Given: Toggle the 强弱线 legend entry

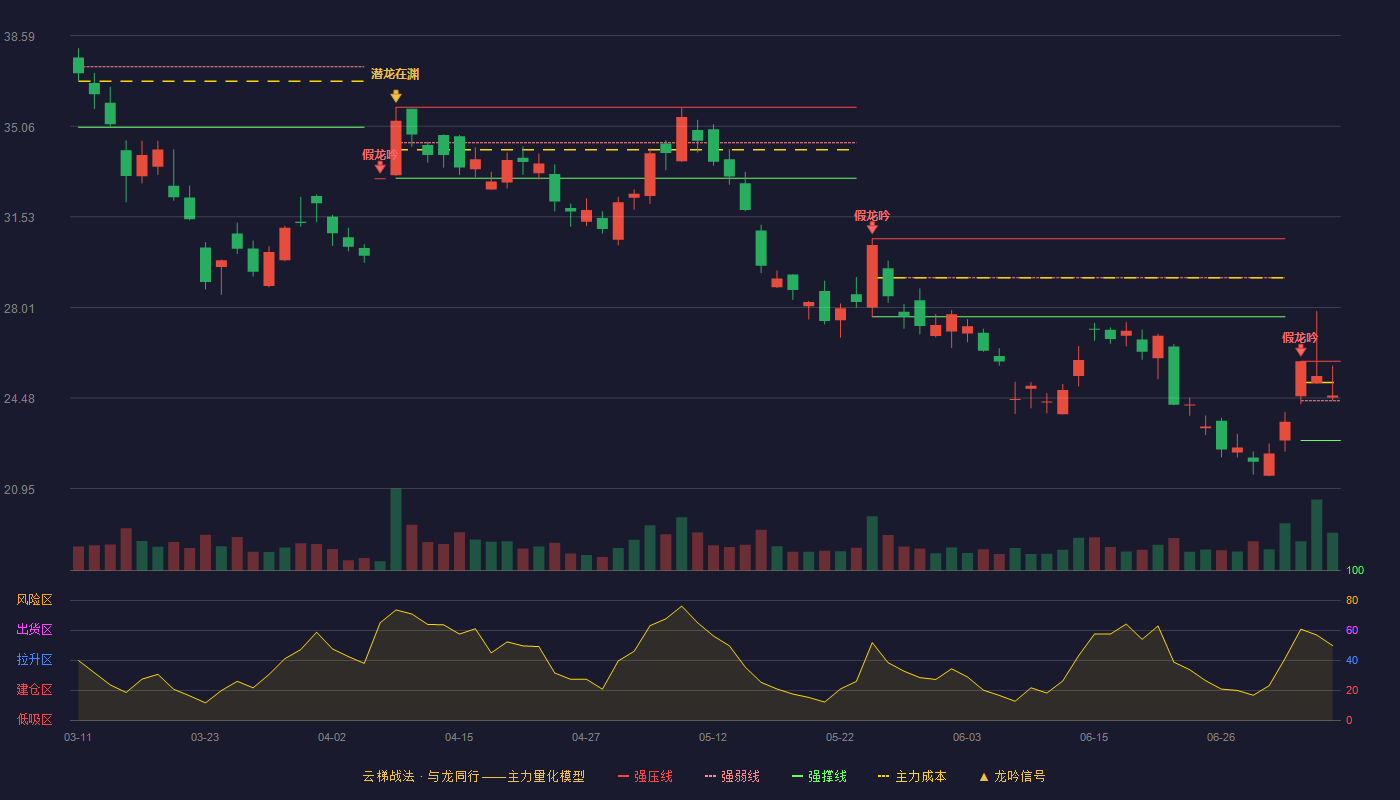Looking at the screenshot, I should click(732, 776).
